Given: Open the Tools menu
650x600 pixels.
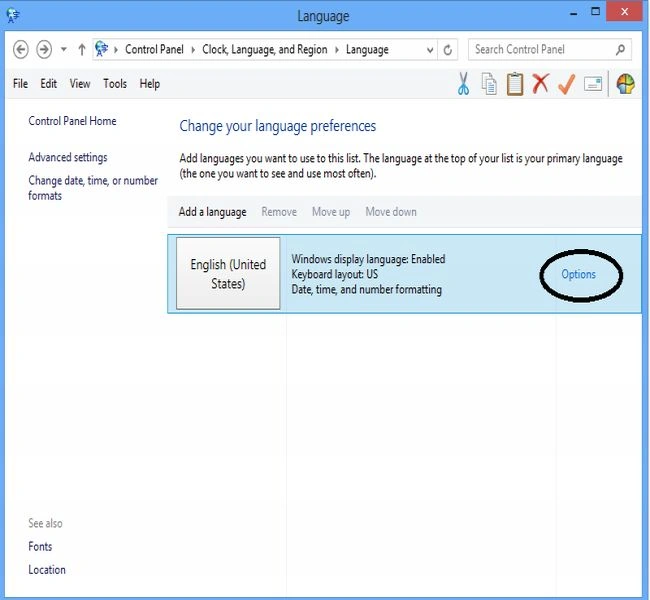Looking at the screenshot, I should pyautogui.click(x=115, y=84).
